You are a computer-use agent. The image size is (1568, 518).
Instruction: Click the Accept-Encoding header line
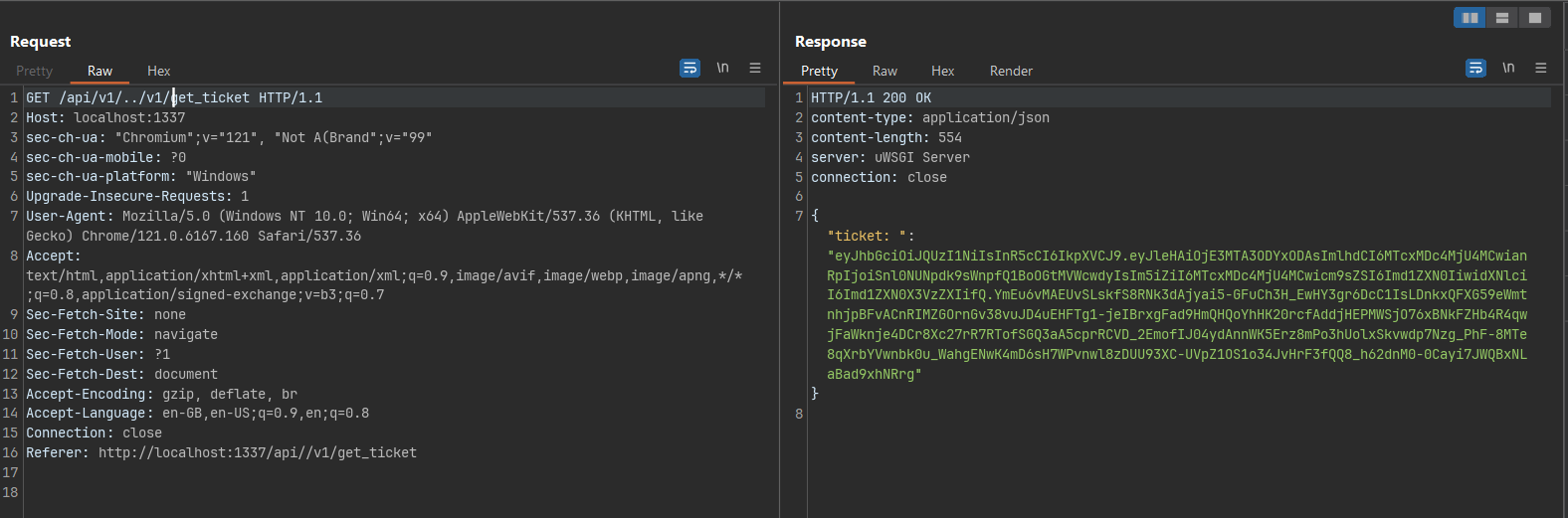tap(161, 394)
